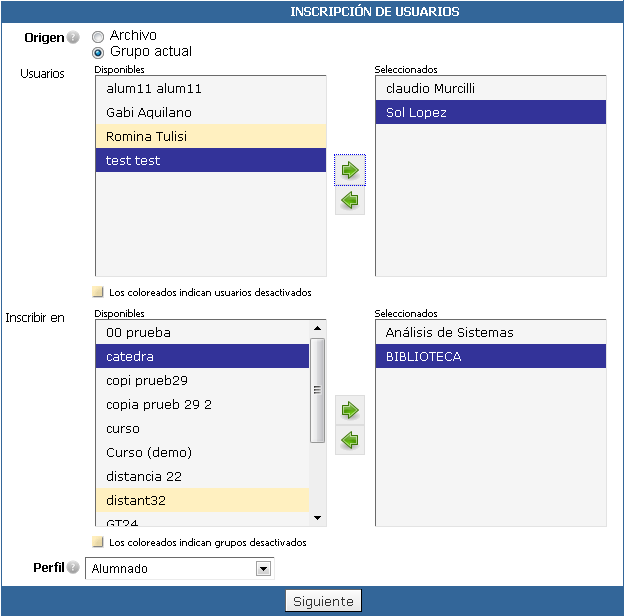
Task: Click the Siguiente button
Action: 323,601
